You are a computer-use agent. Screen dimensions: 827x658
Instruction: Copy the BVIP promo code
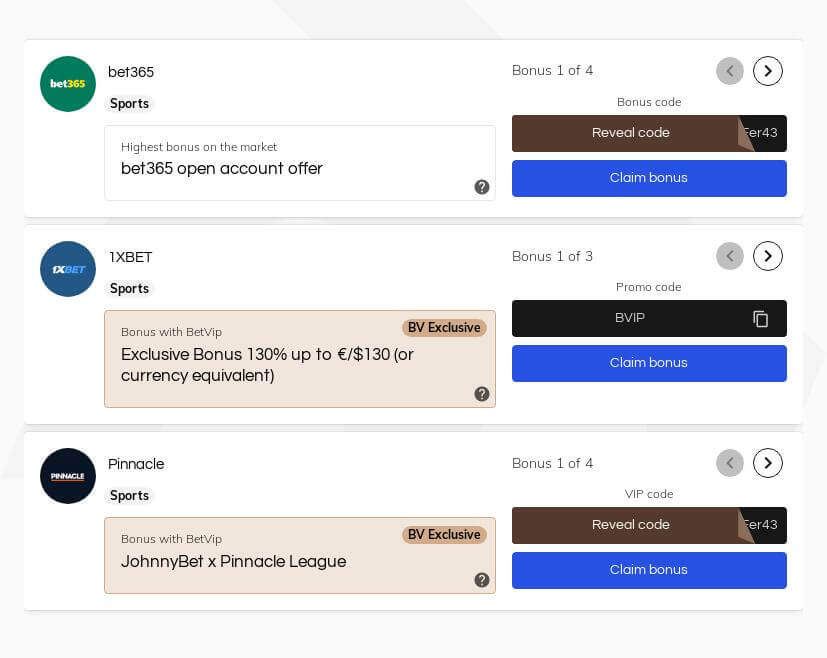[761, 319]
